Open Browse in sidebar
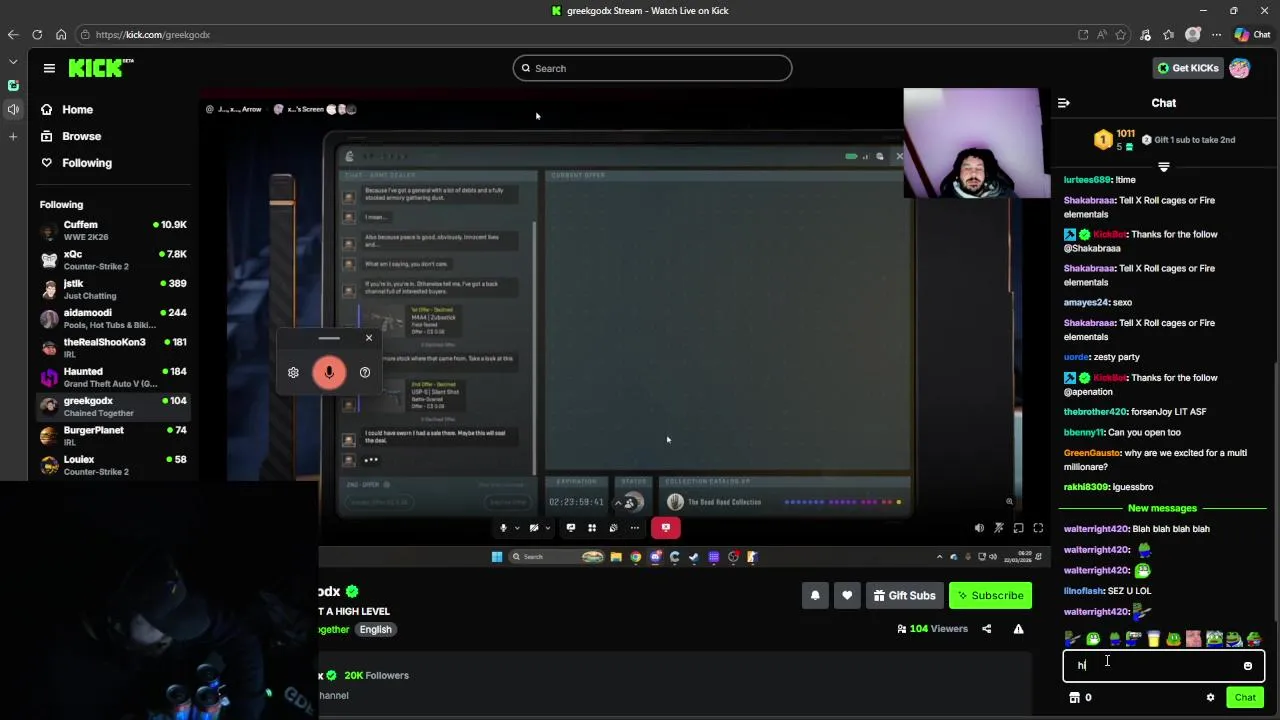This screenshot has width=1280, height=720. click(70, 136)
